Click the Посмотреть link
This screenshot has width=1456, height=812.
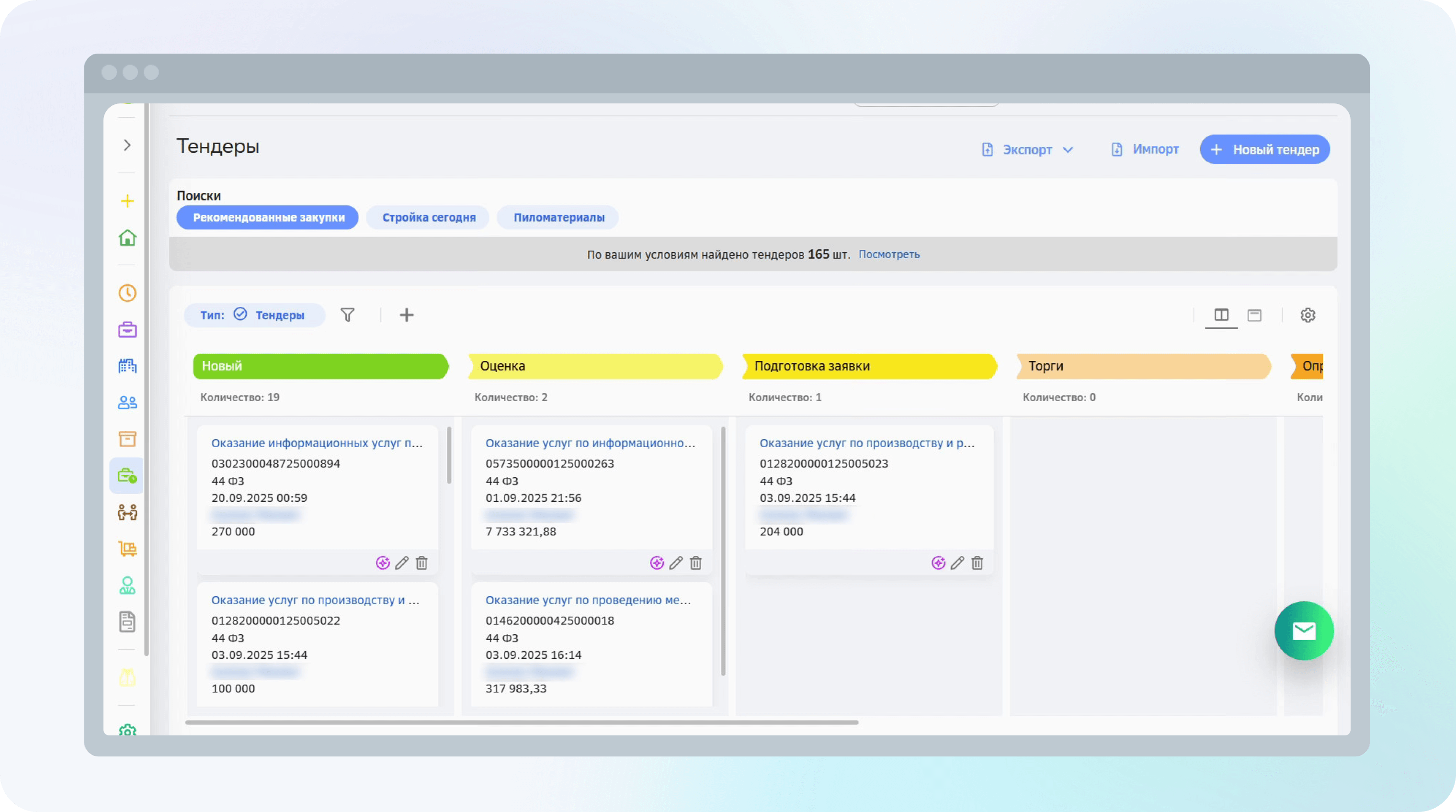tap(888, 254)
